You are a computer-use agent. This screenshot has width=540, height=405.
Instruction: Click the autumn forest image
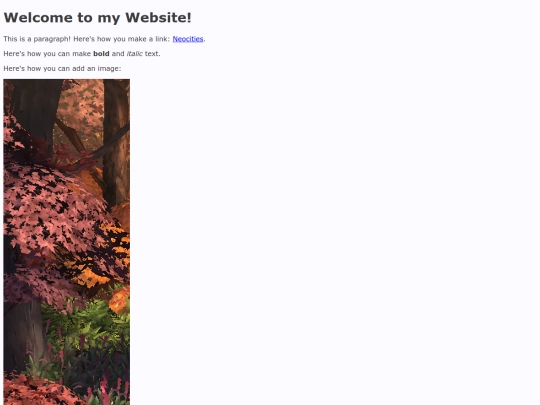(x=66, y=242)
